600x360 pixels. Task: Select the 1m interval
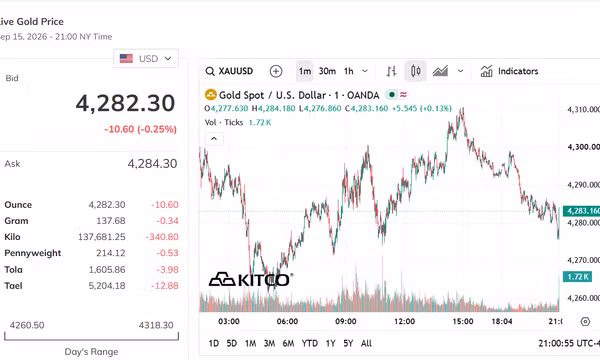point(305,71)
